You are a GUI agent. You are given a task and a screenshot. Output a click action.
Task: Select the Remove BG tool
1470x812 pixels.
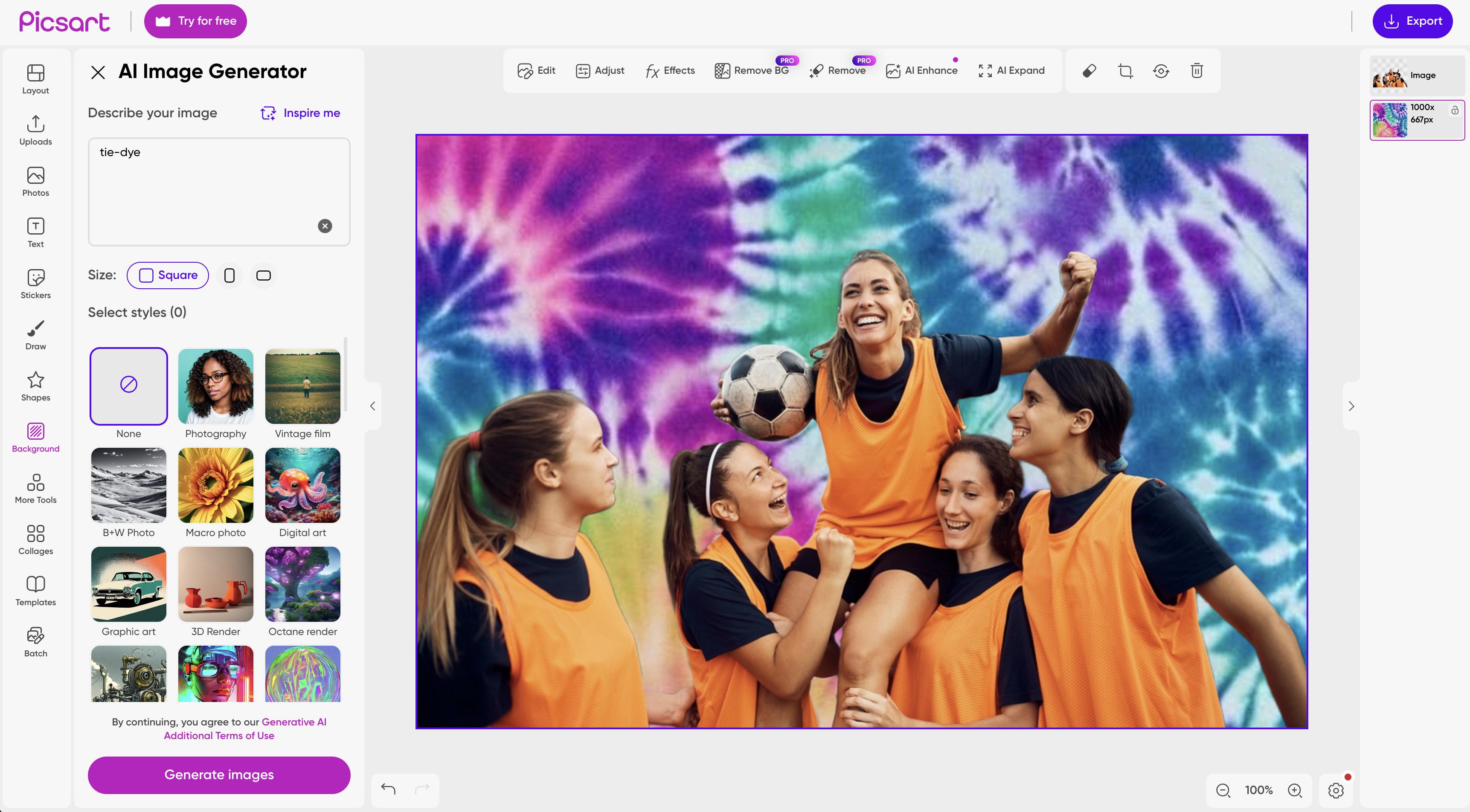click(752, 70)
